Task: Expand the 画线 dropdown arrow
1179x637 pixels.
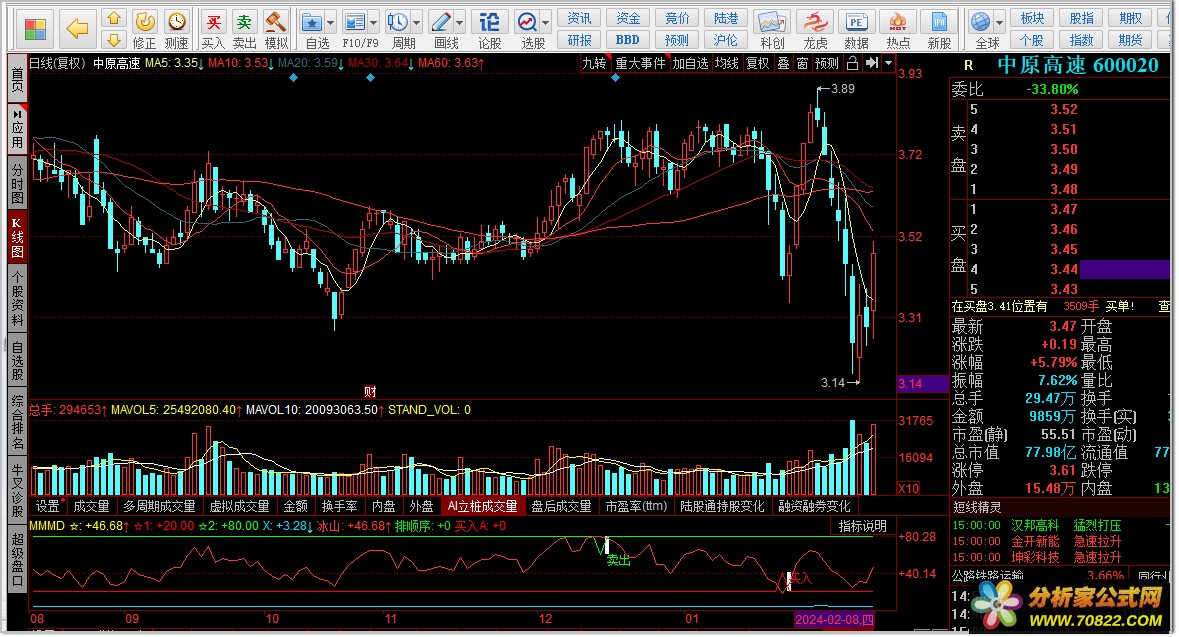Action: (459, 23)
